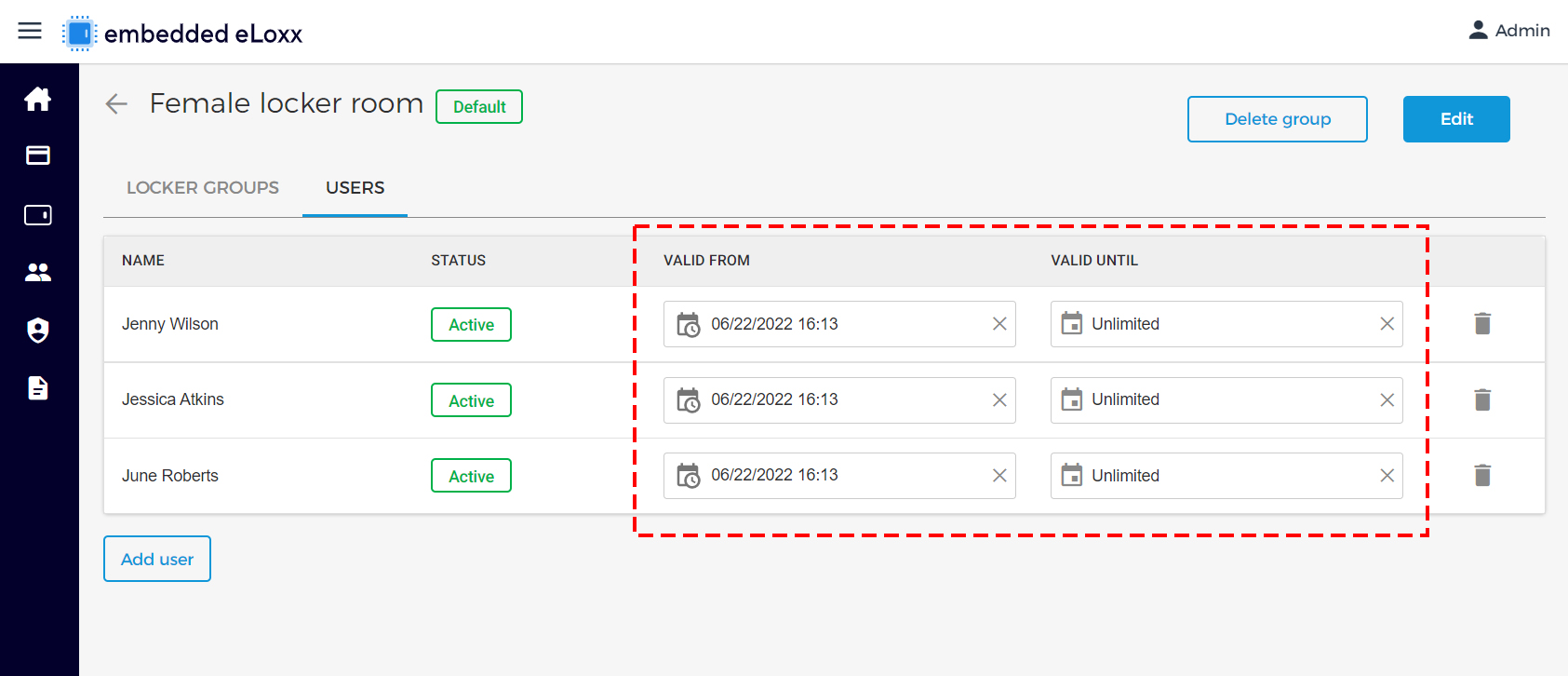Delete Jenny Wilson with the trash icon

(1482, 323)
